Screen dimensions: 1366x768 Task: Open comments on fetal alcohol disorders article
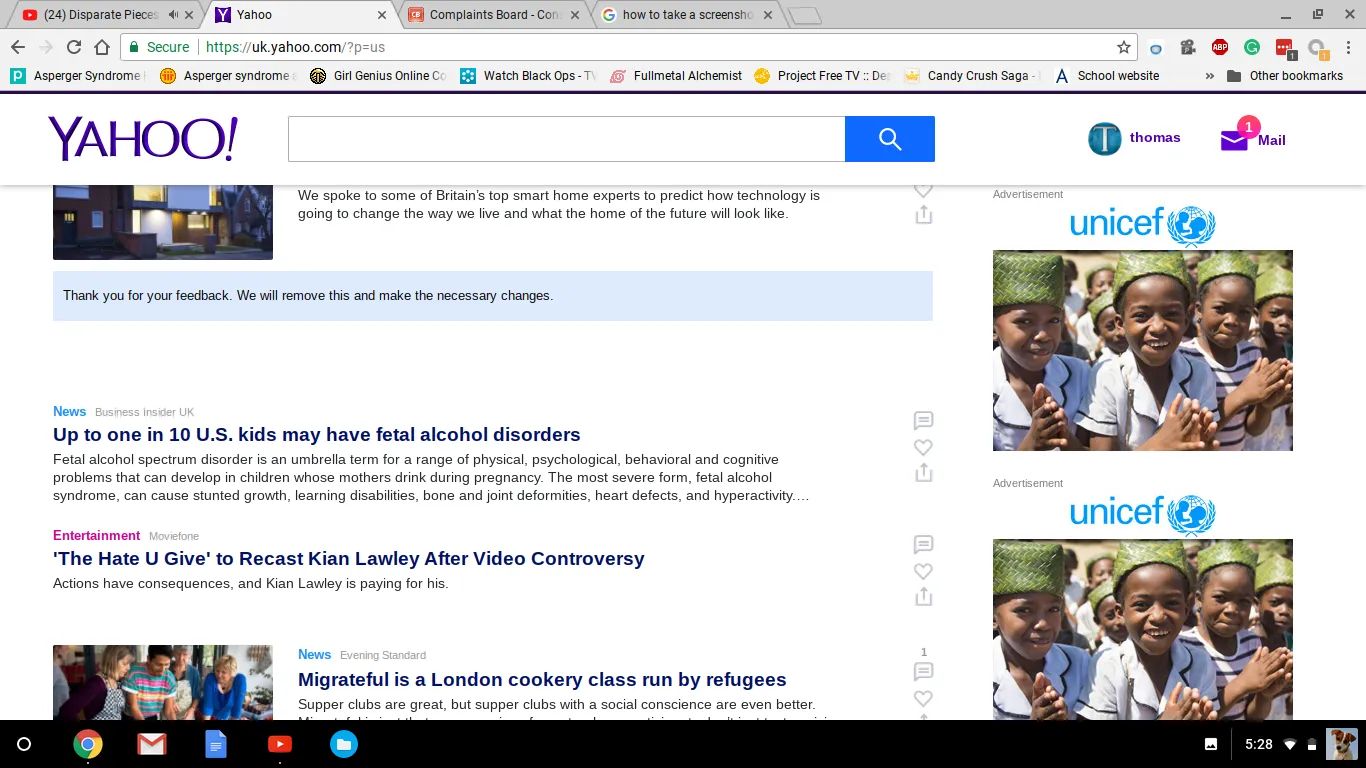tap(923, 421)
